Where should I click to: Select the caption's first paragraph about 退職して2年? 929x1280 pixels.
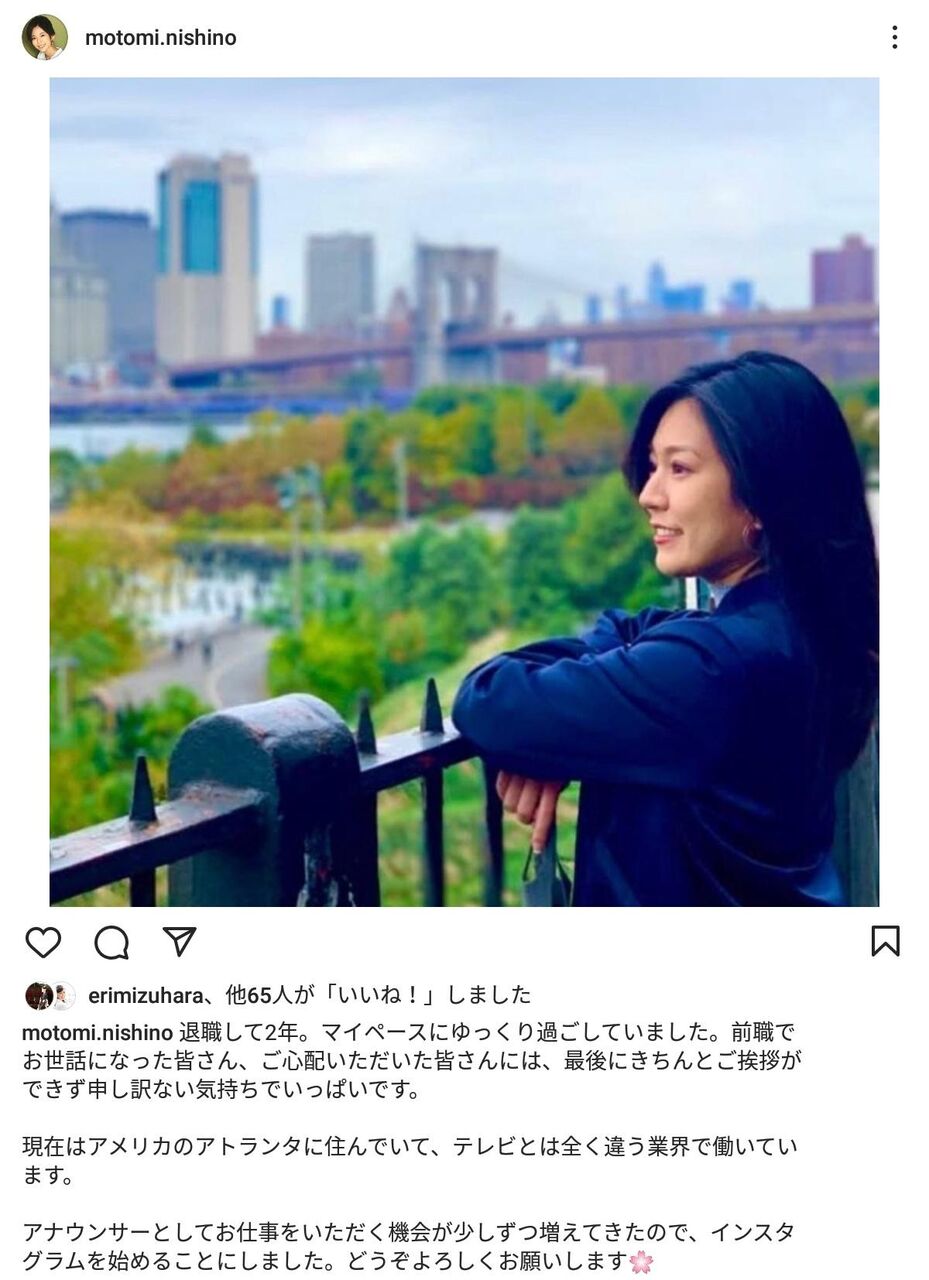(412, 1061)
